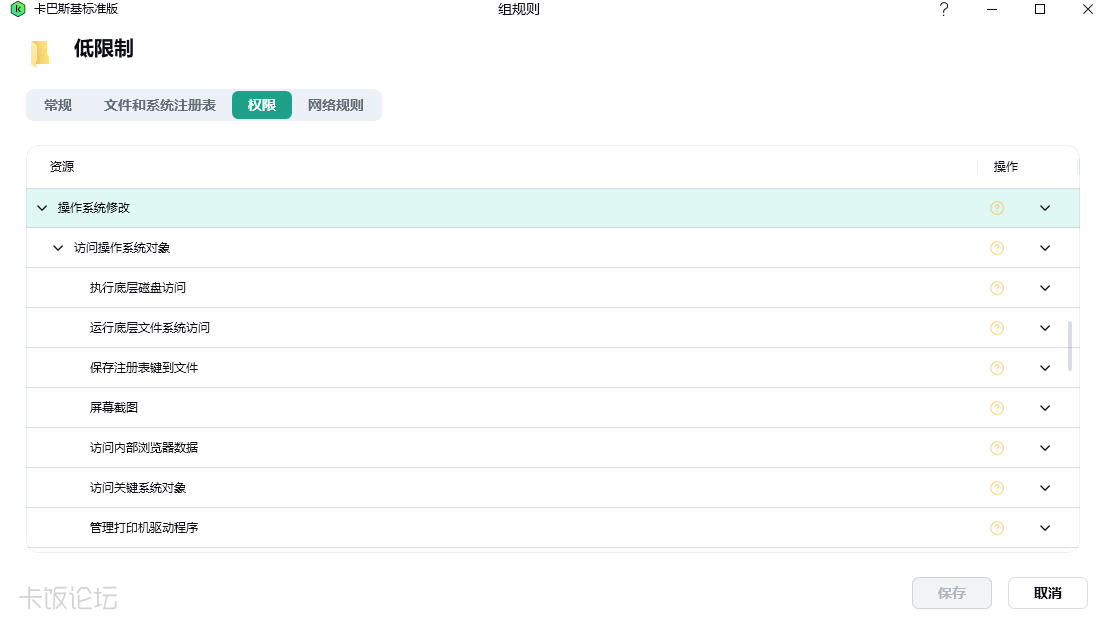Open the help question mark in title bar

(944, 9)
